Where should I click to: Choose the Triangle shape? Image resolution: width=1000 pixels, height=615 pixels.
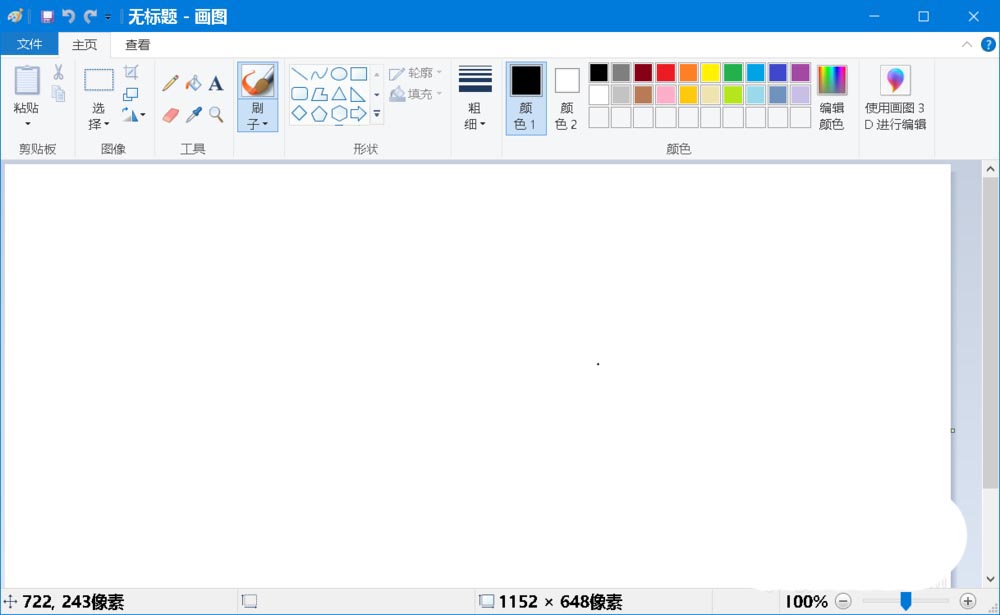click(x=339, y=94)
